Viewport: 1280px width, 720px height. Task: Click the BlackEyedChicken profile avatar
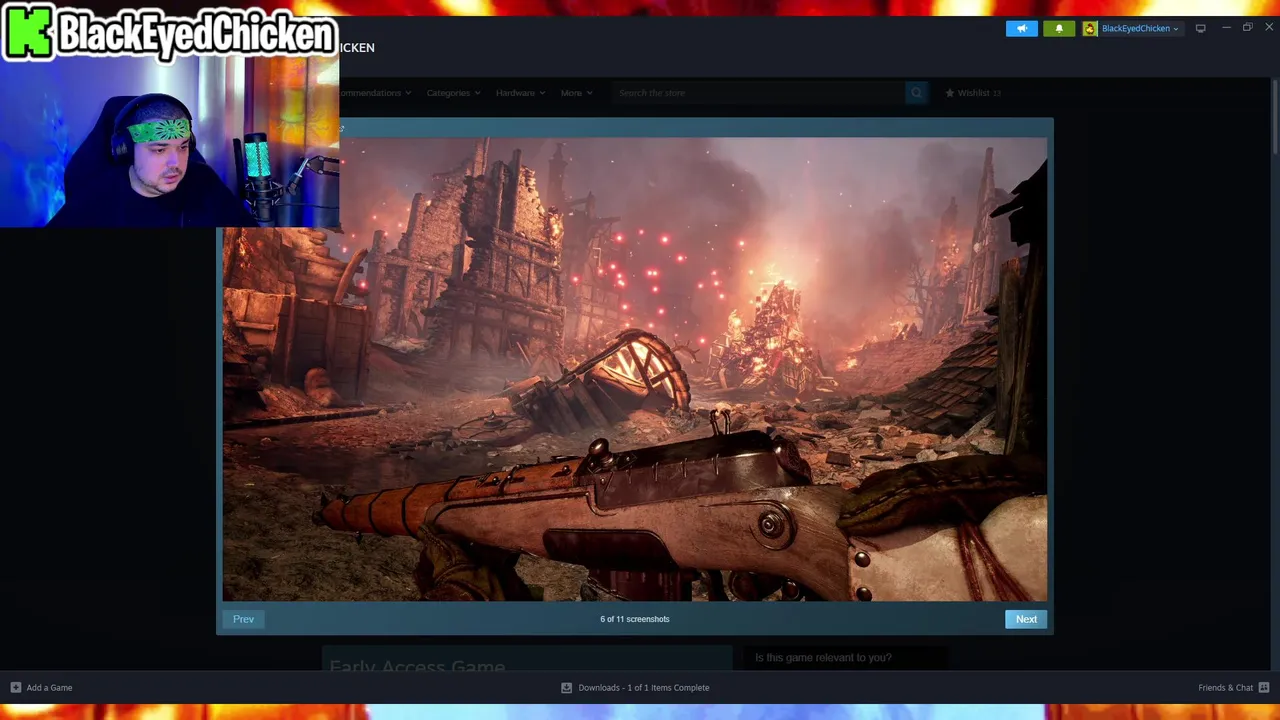1090,28
